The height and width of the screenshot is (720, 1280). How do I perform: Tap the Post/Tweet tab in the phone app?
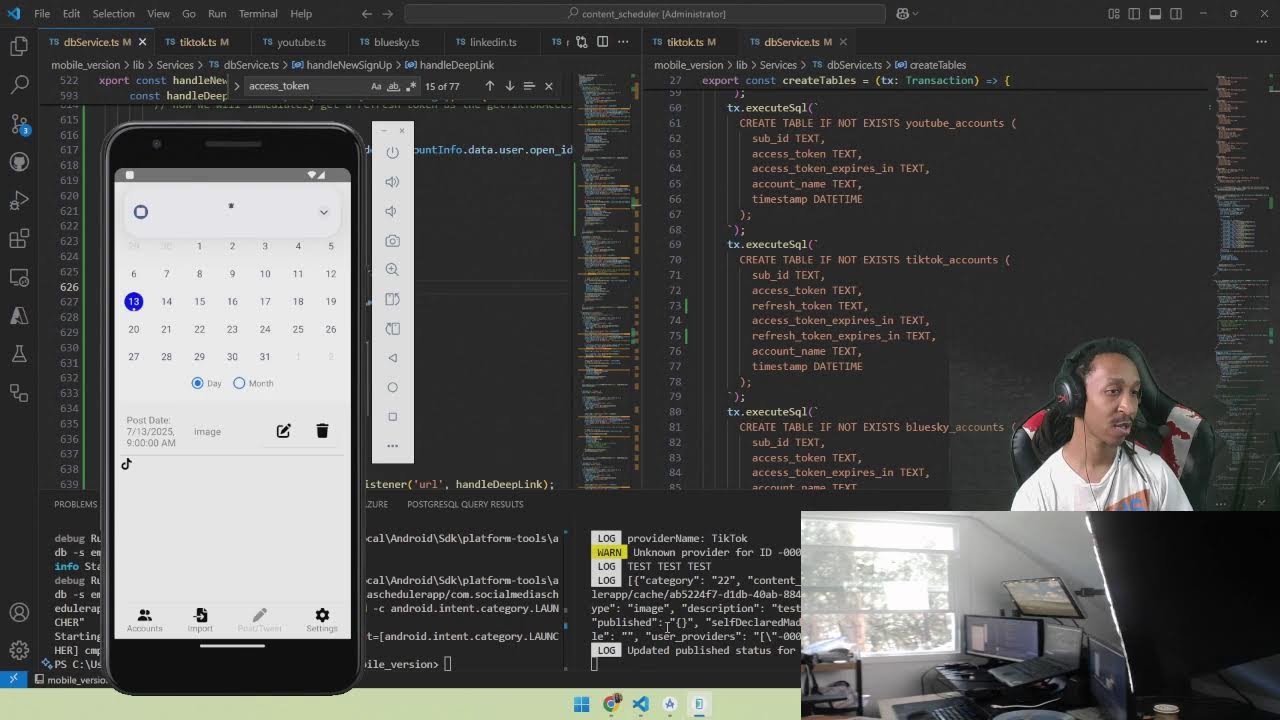[x=260, y=620]
